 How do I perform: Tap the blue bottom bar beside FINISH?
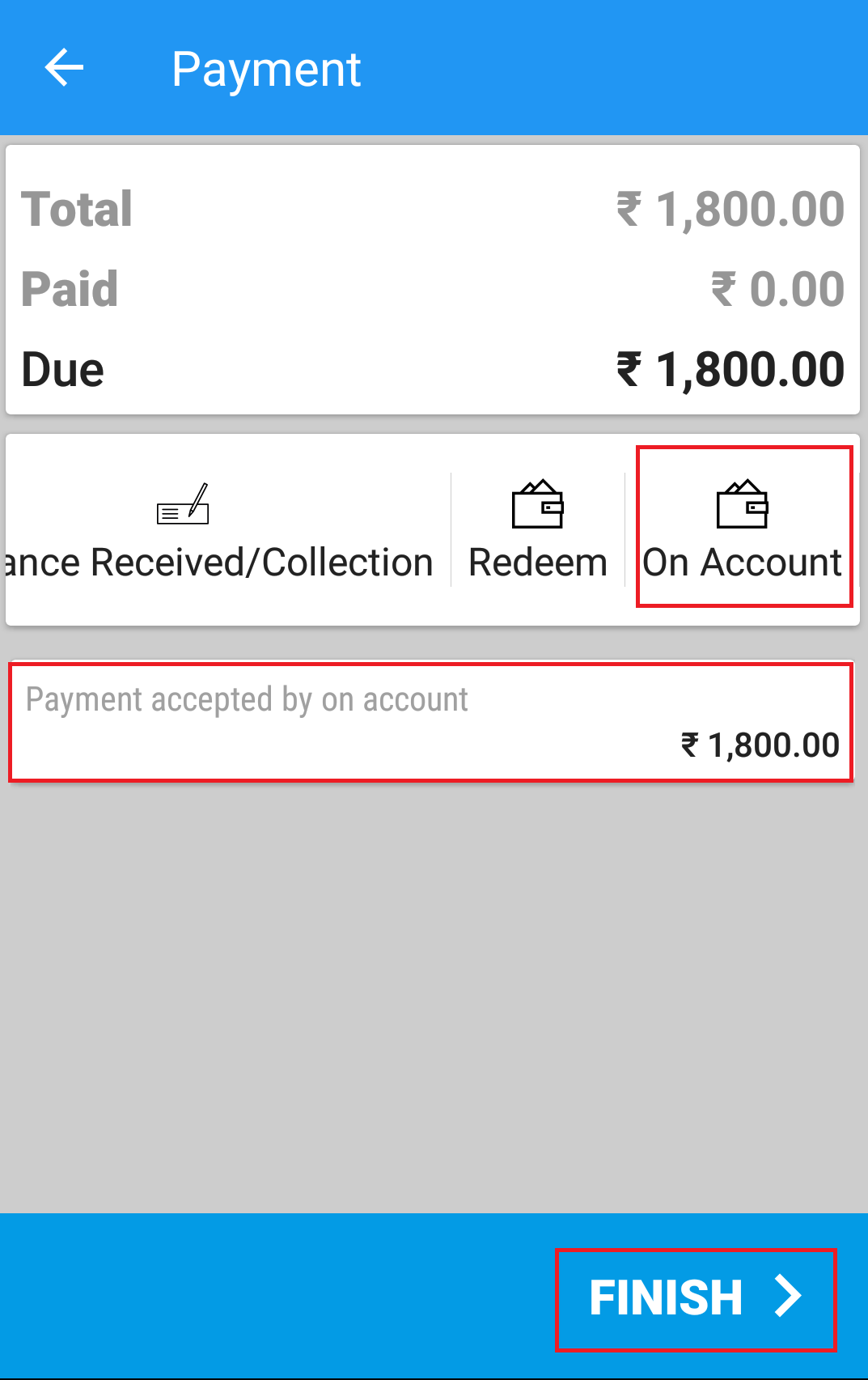pyautogui.click(x=275, y=1297)
